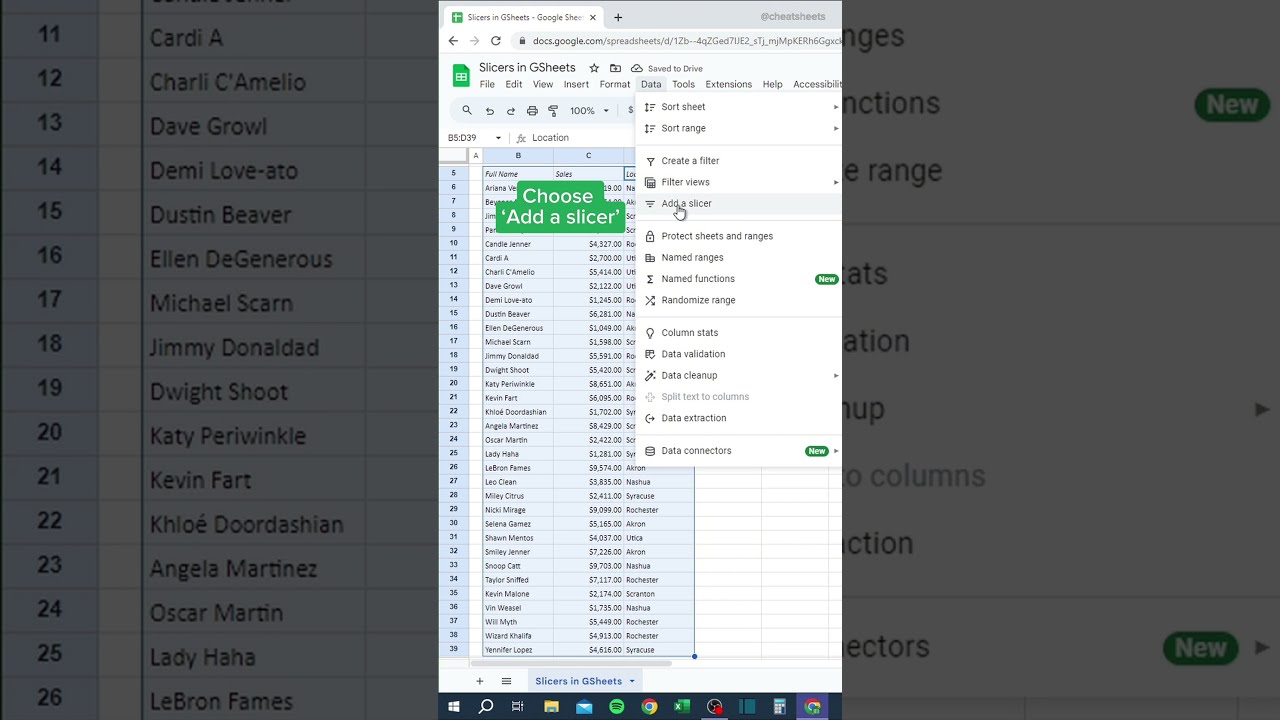Screen dimensions: 1280x720
Task: Click the move to folder icon
Action: tap(615, 68)
